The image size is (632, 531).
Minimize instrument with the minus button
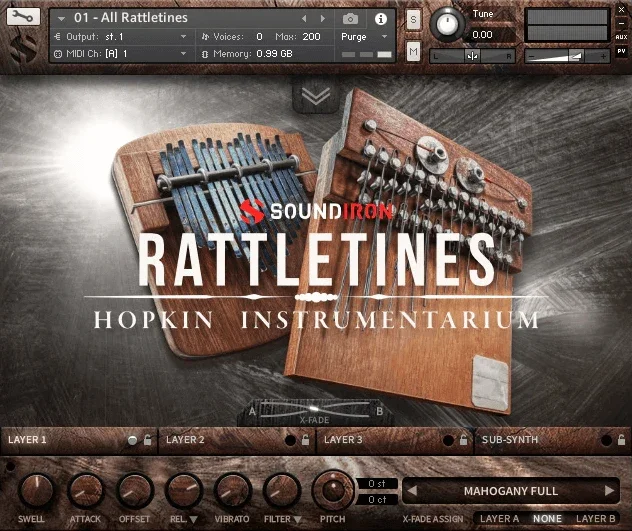[x=621, y=23]
